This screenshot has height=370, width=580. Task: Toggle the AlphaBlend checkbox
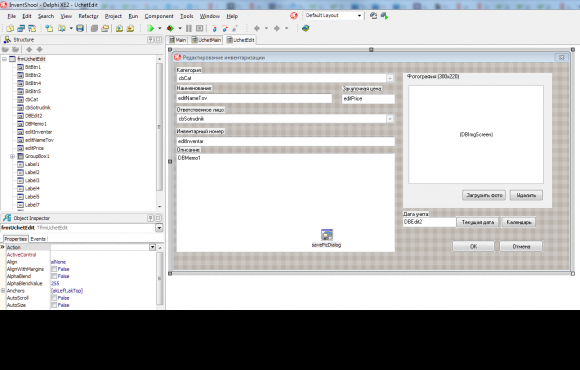coord(54,276)
